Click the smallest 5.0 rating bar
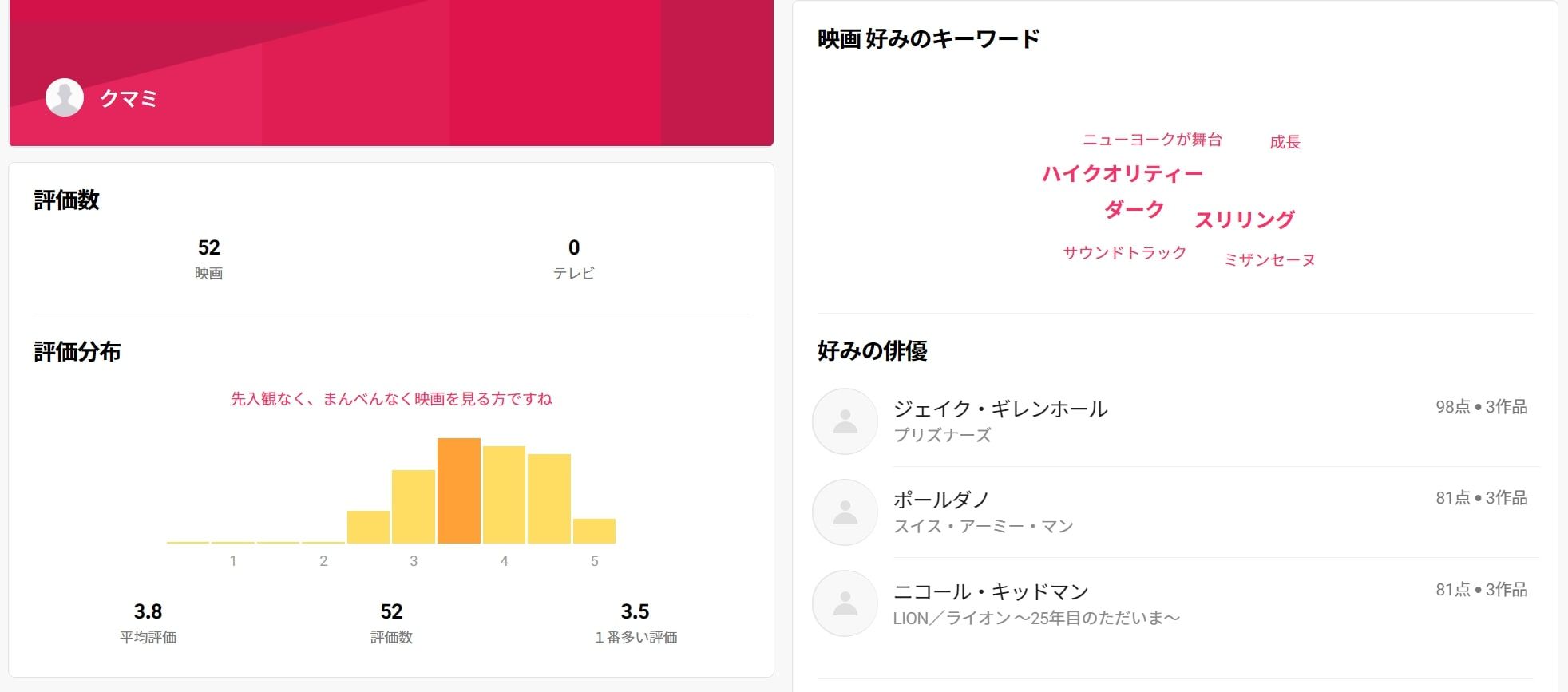The width and height of the screenshot is (1568, 692). click(x=594, y=531)
